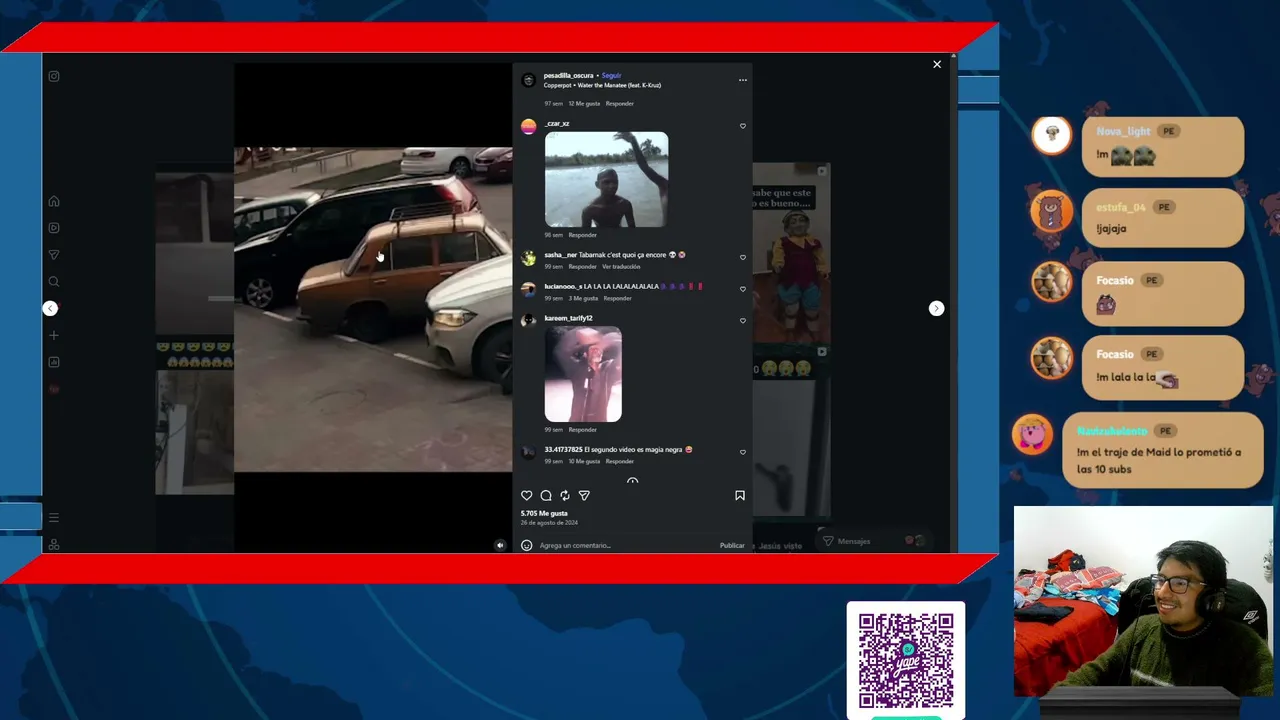Open the three-dot post options menu
The width and height of the screenshot is (1280, 720).
[742, 80]
